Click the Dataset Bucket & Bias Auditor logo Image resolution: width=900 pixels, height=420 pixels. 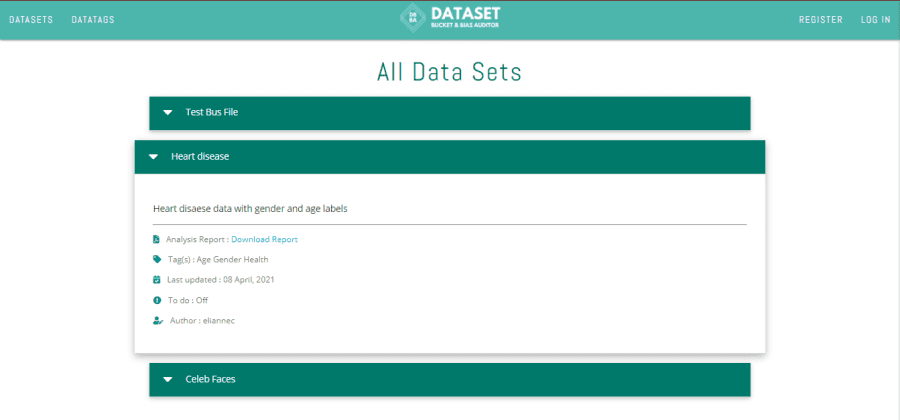tap(450, 19)
